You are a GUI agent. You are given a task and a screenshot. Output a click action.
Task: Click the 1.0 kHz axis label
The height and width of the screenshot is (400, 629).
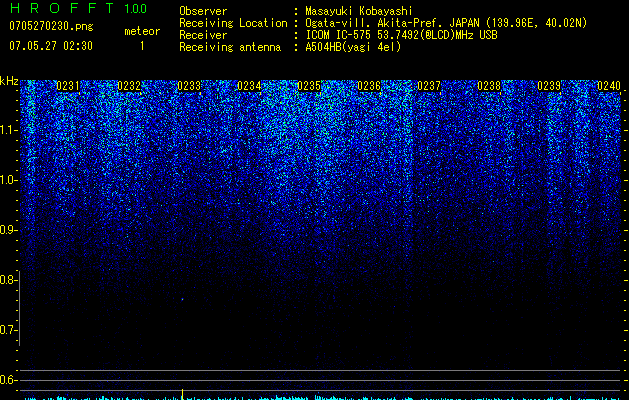tap(8, 180)
